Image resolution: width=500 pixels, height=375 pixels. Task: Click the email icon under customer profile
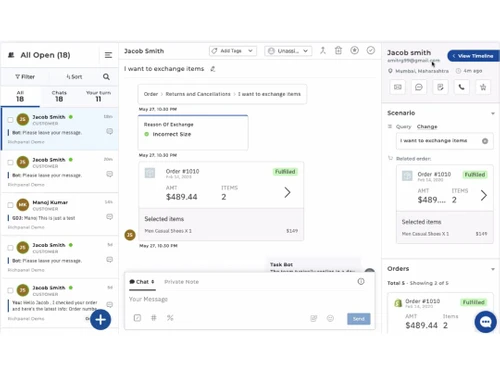click(398, 87)
